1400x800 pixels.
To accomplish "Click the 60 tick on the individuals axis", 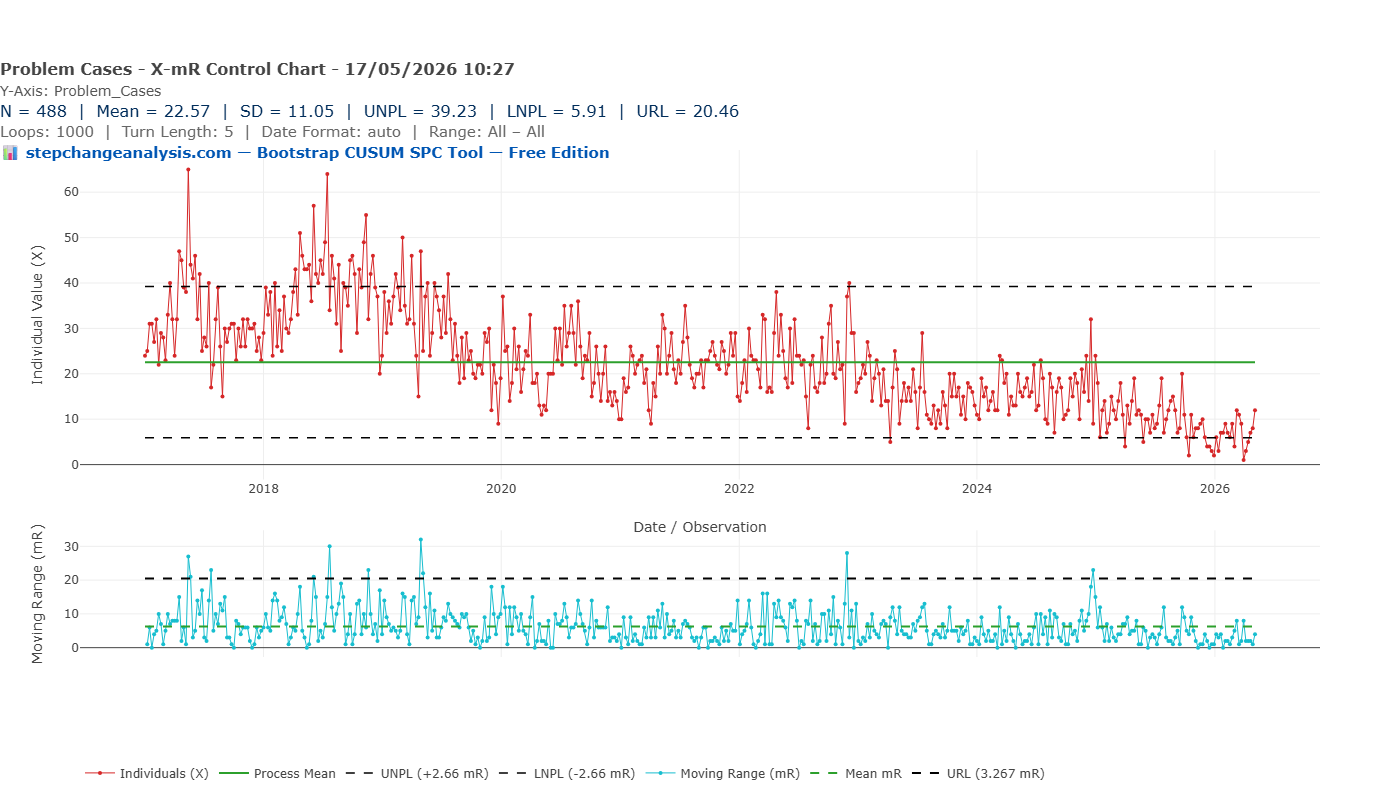I will point(70,191).
